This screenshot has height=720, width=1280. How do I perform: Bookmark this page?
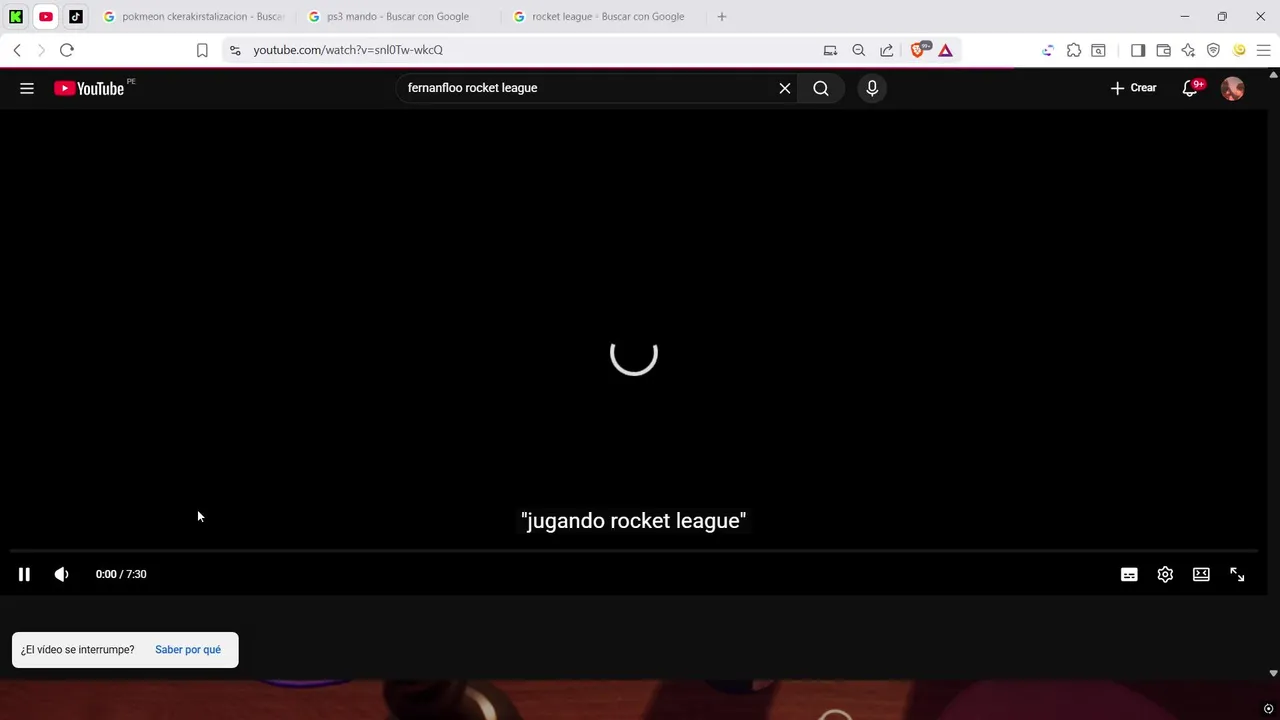[x=202, y=50]
